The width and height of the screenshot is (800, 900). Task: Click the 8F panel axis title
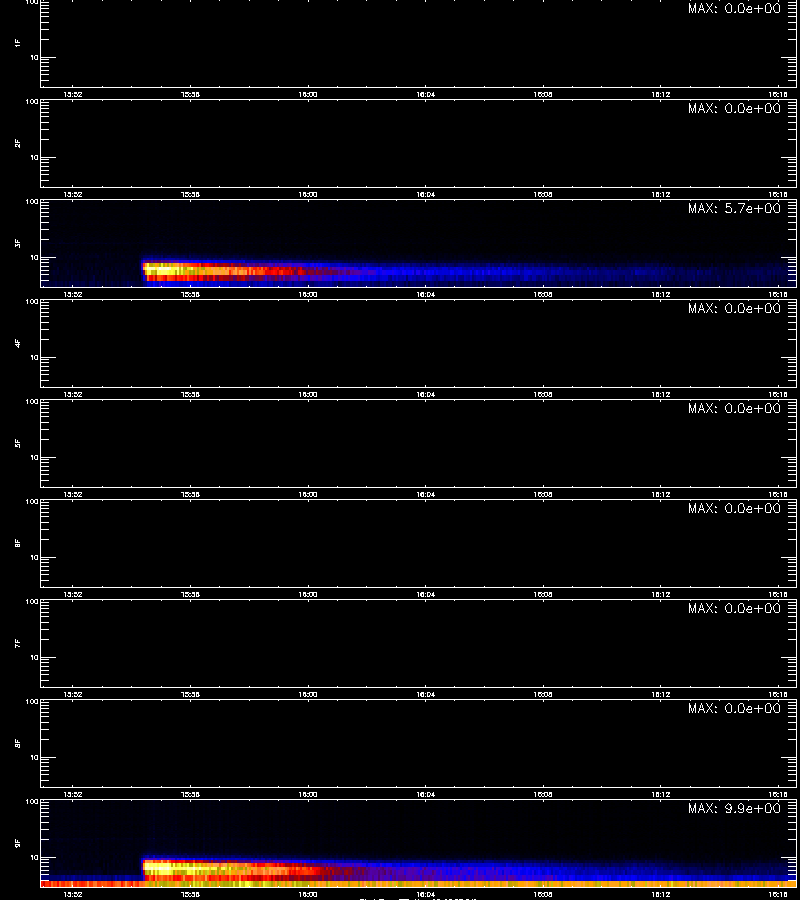point(18,743)
